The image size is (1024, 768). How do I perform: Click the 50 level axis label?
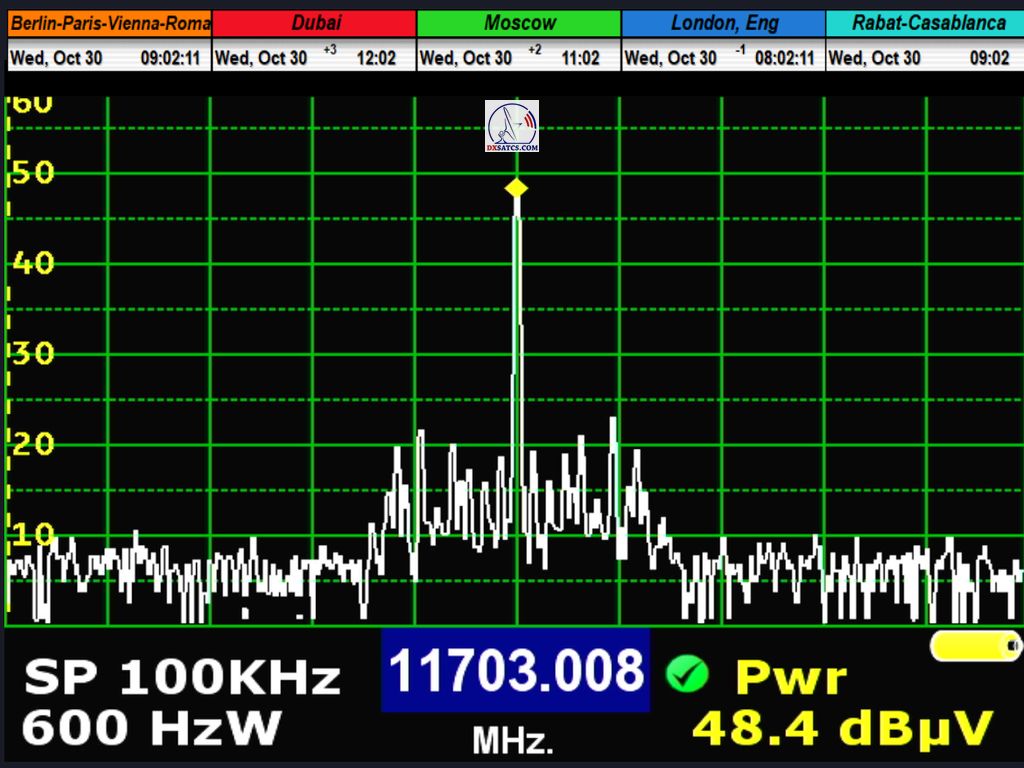33,173
